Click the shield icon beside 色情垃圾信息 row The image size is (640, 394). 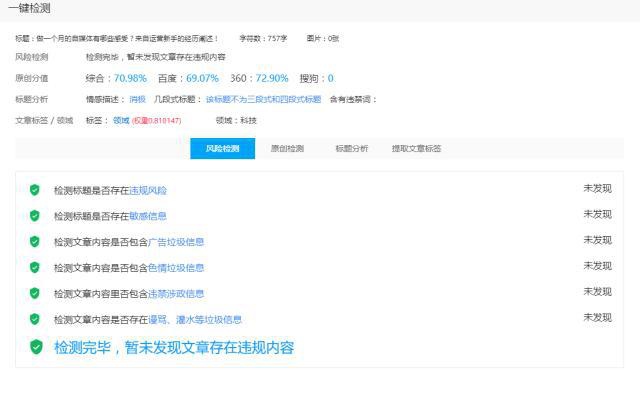coord(35,267)
